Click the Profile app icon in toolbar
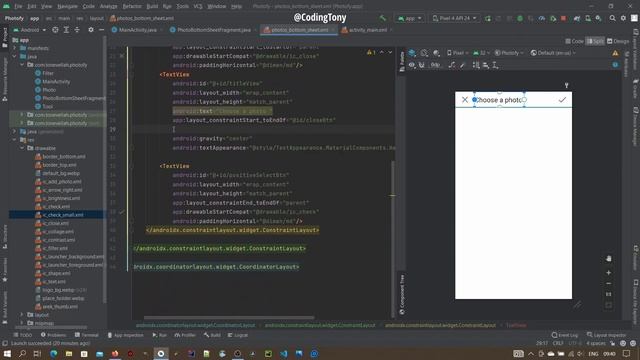Image resolution: width=640 pixels, height=360 pixels. pos(542,18)
